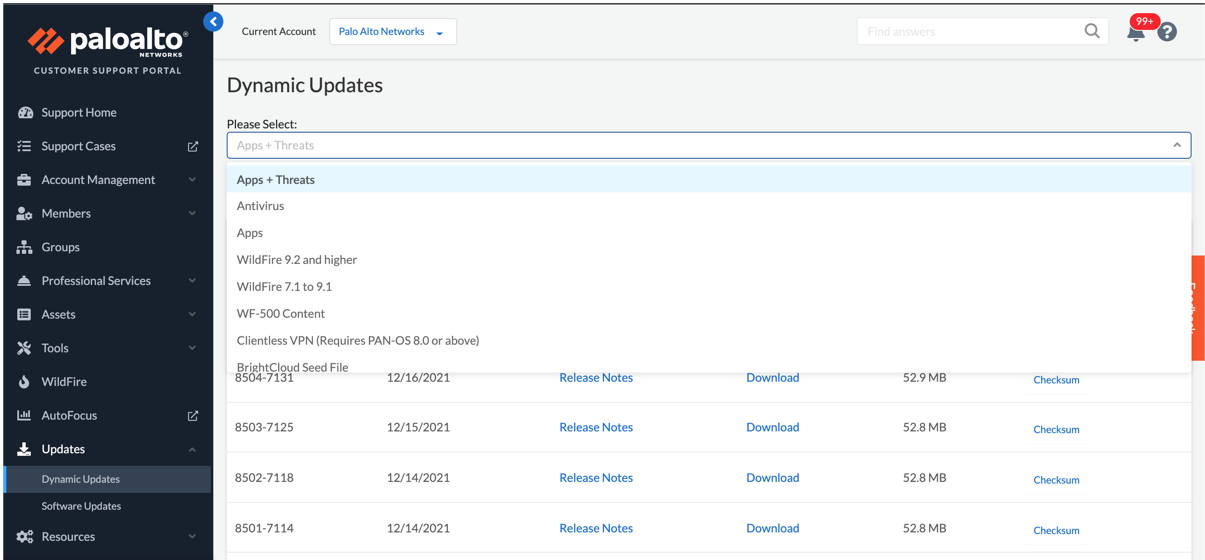Click the AutoFocus chart icon in sidebar

24,415
